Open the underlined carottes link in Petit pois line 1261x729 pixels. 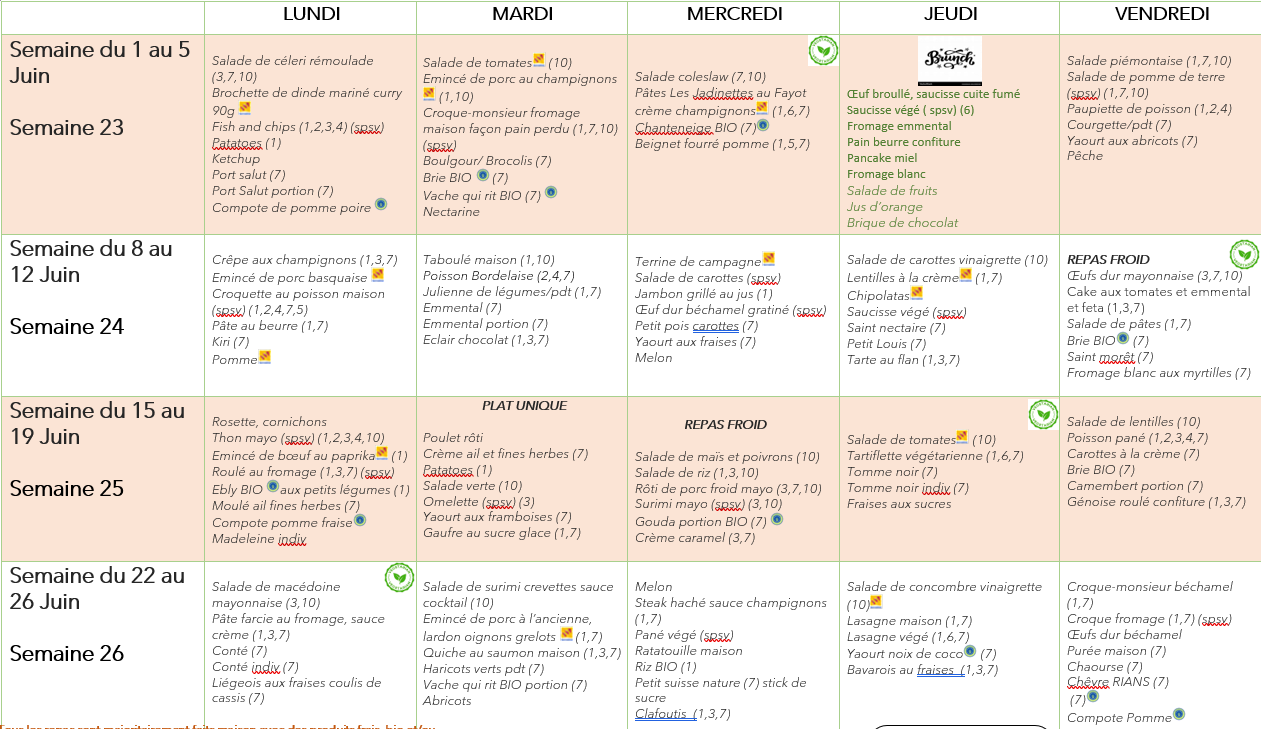(x=715, y=326)
